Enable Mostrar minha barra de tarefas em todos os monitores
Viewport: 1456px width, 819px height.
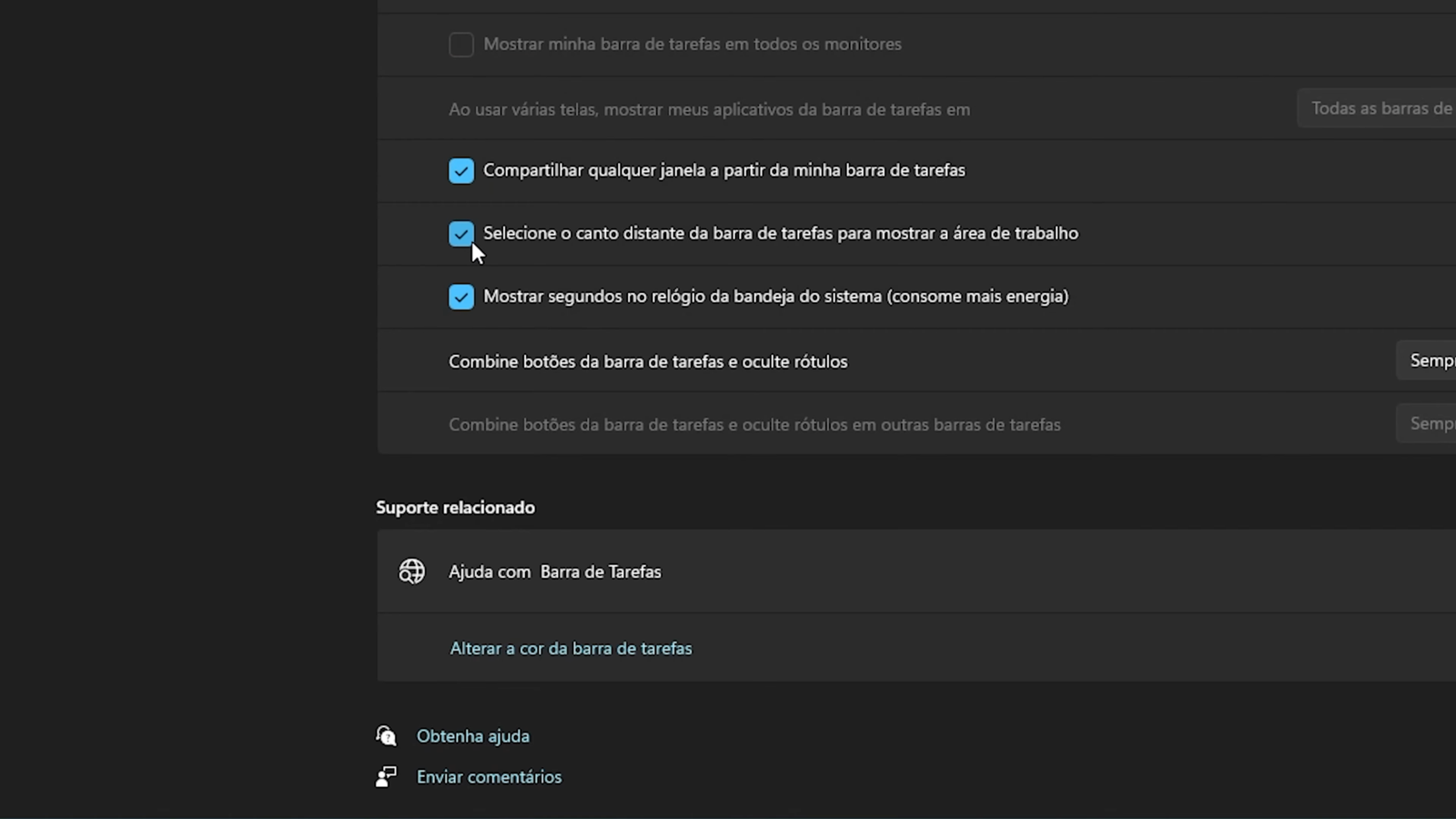[x=461, y=45]
